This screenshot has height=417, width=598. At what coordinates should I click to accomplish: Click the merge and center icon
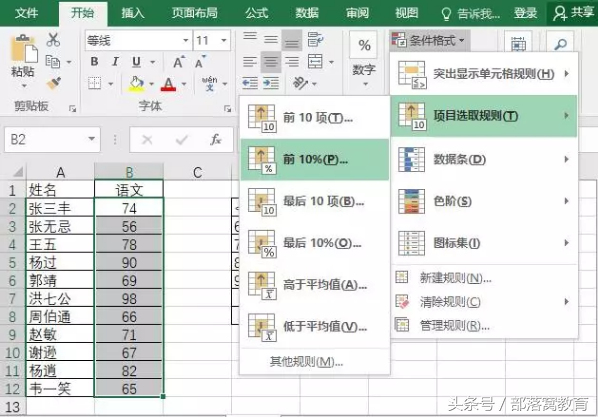[316, 61]
